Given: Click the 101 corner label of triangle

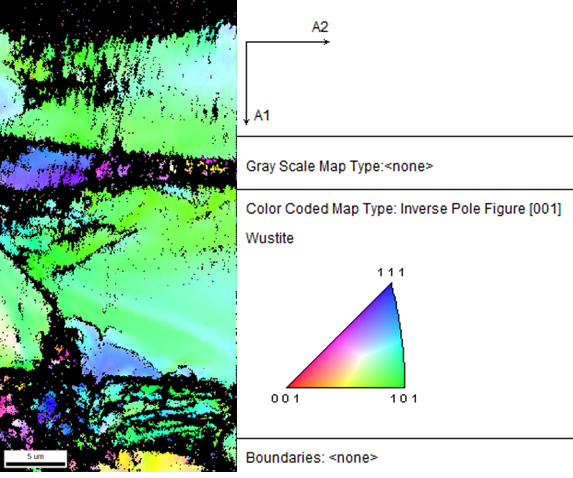Looking at the screenshot, I should click(x=404, y=398).
